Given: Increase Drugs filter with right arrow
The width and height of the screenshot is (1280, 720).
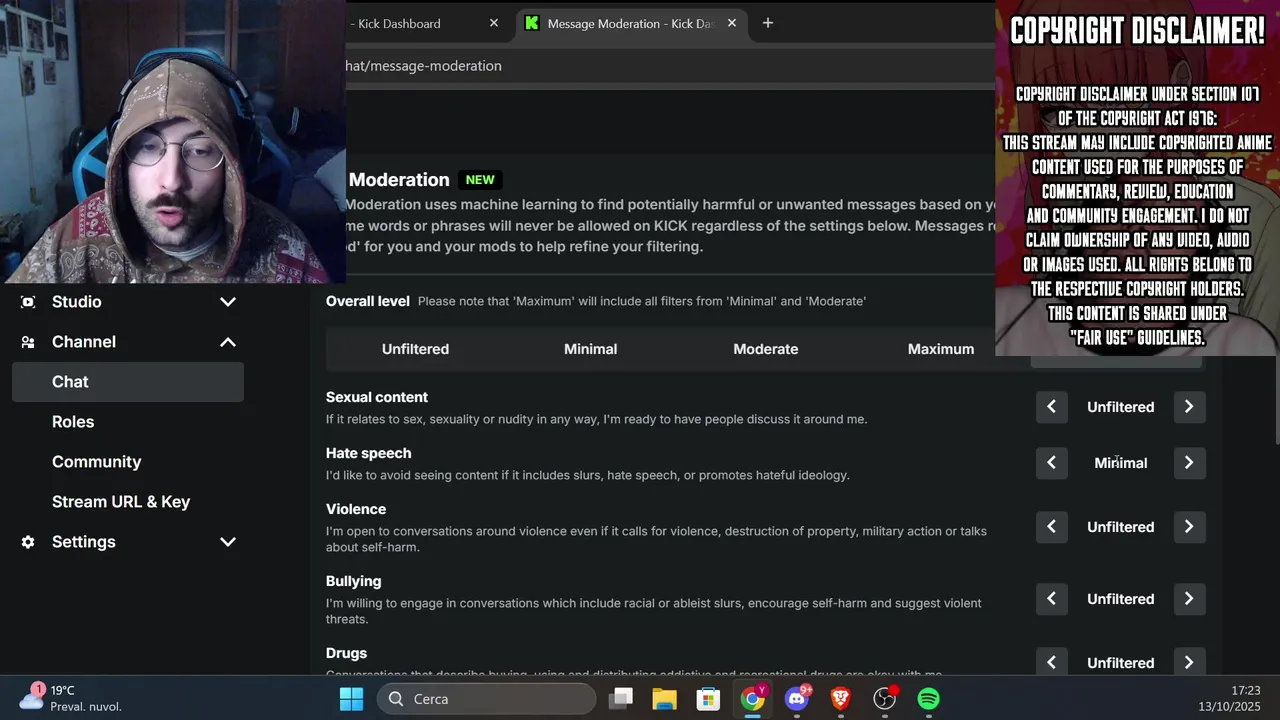Looking at the screenshot, I should 1189,663.
